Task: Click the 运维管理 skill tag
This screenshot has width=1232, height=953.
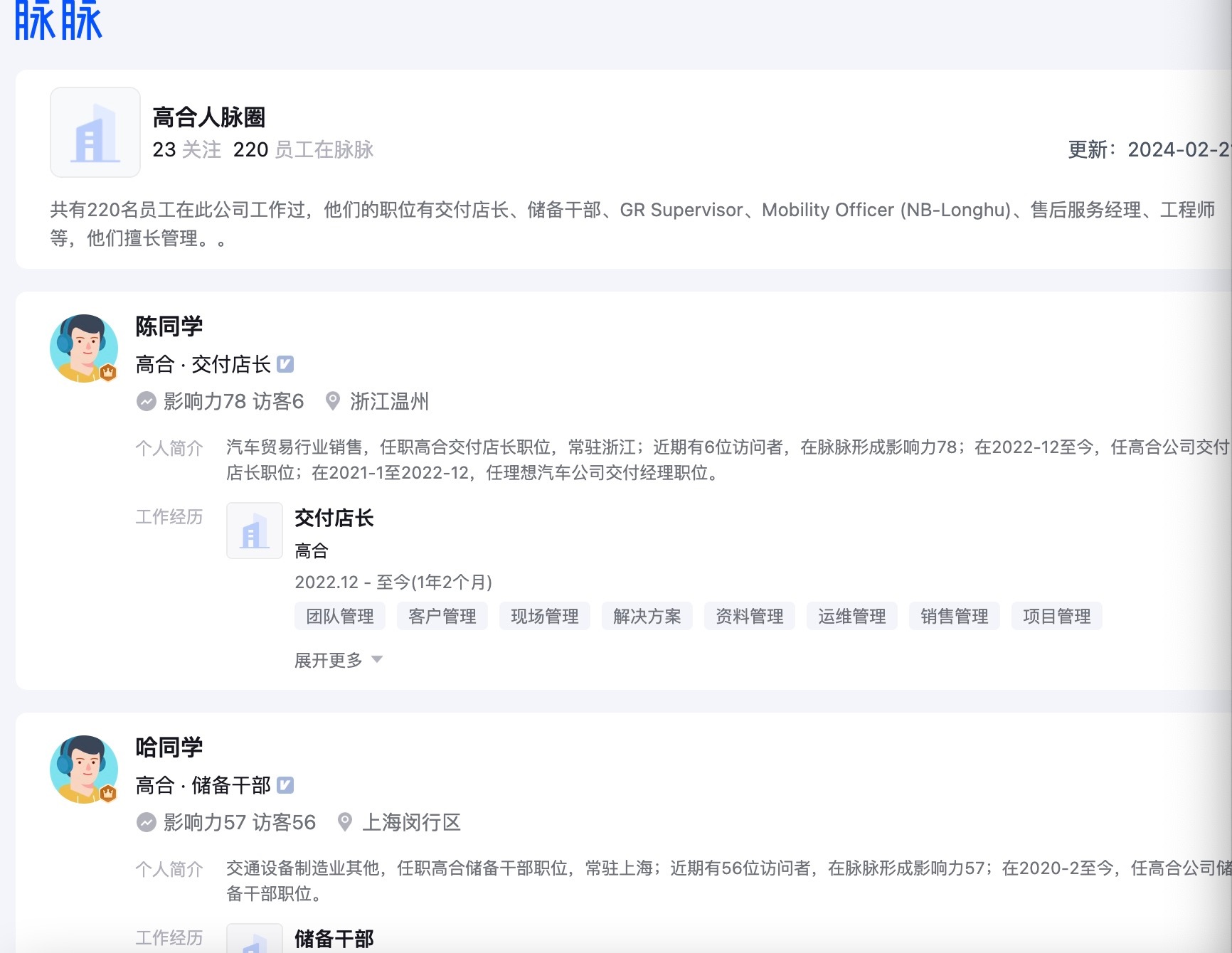Action: 852,616
